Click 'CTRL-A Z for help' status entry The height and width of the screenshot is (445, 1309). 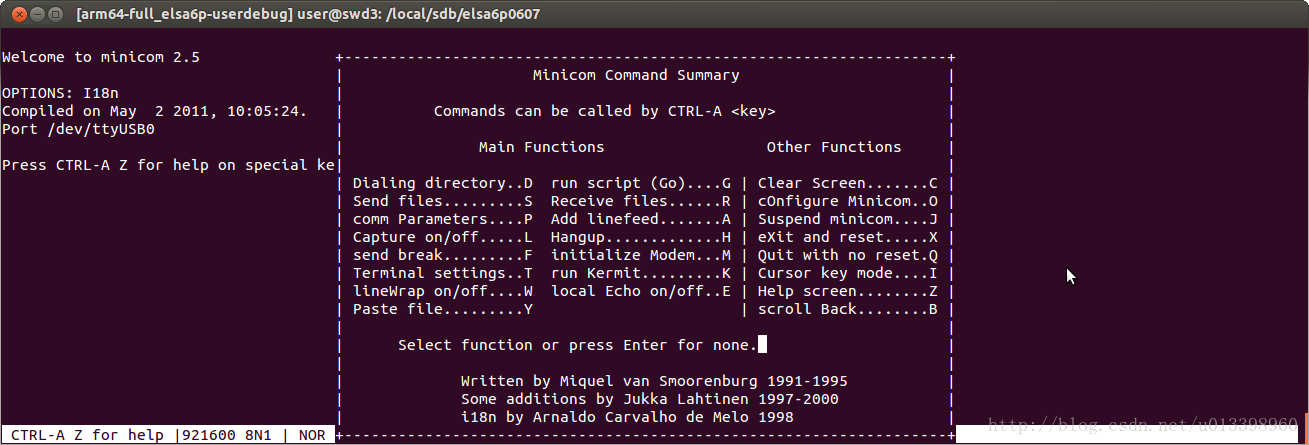coord(87,435)
